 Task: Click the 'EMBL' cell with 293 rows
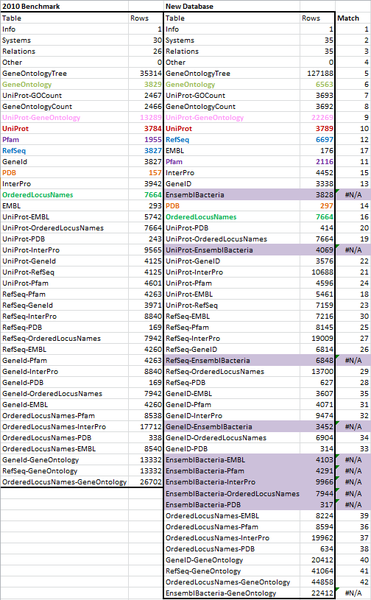coord(64,206)
